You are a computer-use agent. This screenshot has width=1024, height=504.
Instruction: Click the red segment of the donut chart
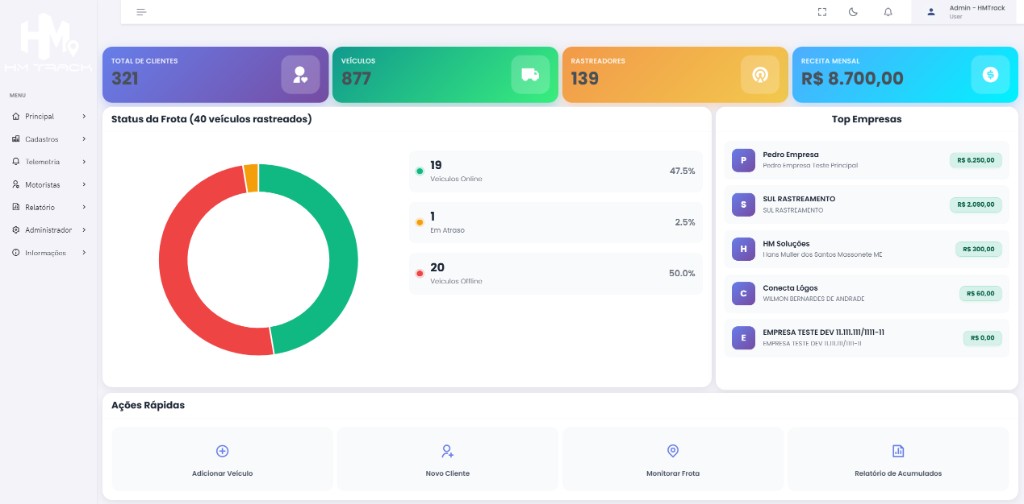coord(174,261)
